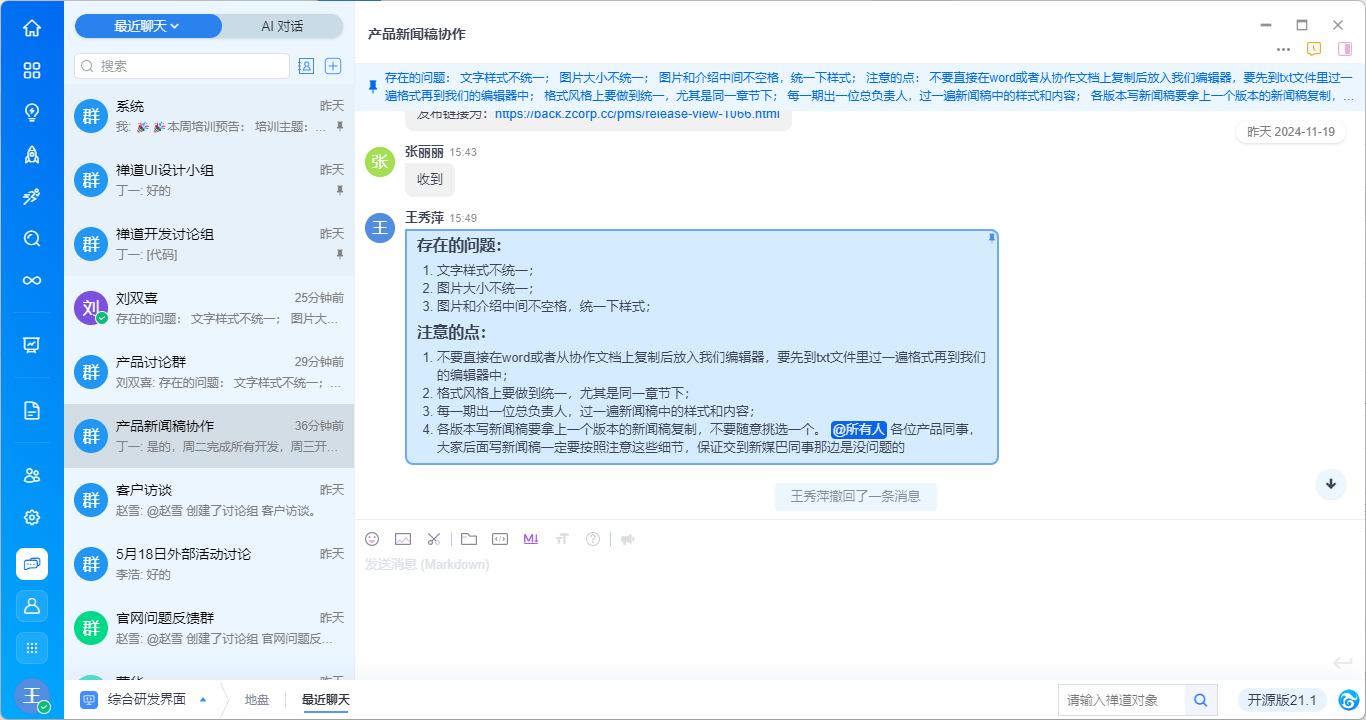Open the lightbulb icon in the sidebar
This screenshot has height=720, width=1366.
point(32,112)
